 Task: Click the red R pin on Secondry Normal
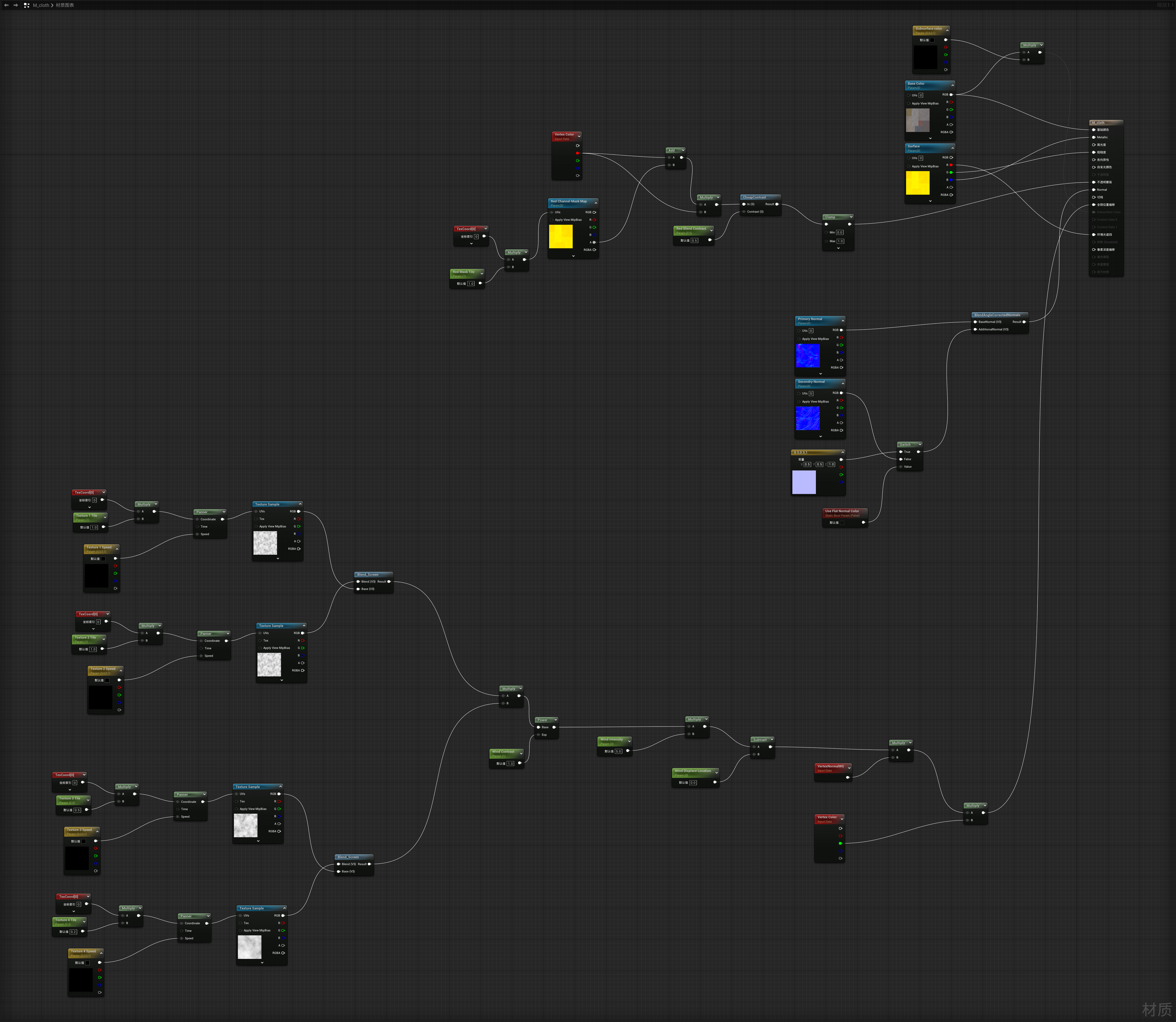click(841, 400)
